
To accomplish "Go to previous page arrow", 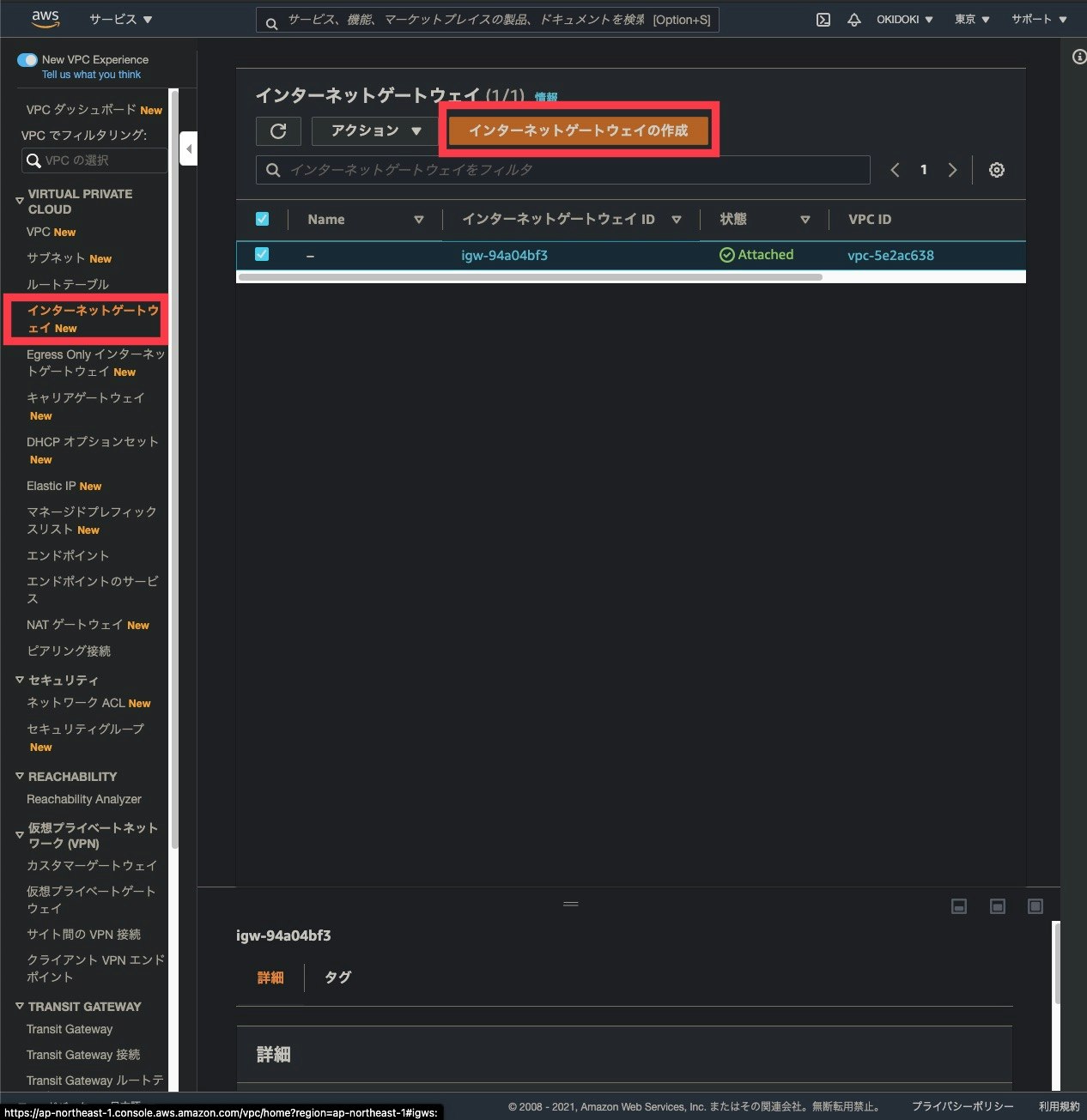I will click(x=895, y=170).
